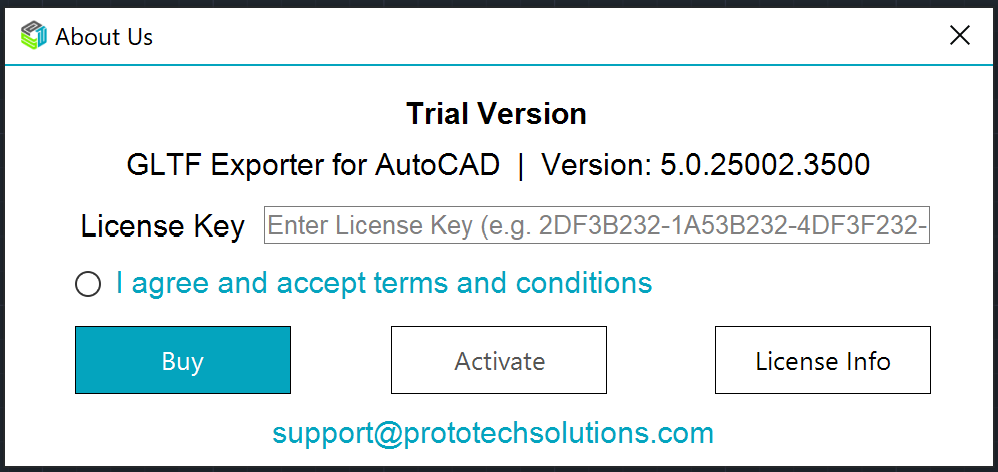Click the GLTF Exporter app icon in title bar

[34, 37]
